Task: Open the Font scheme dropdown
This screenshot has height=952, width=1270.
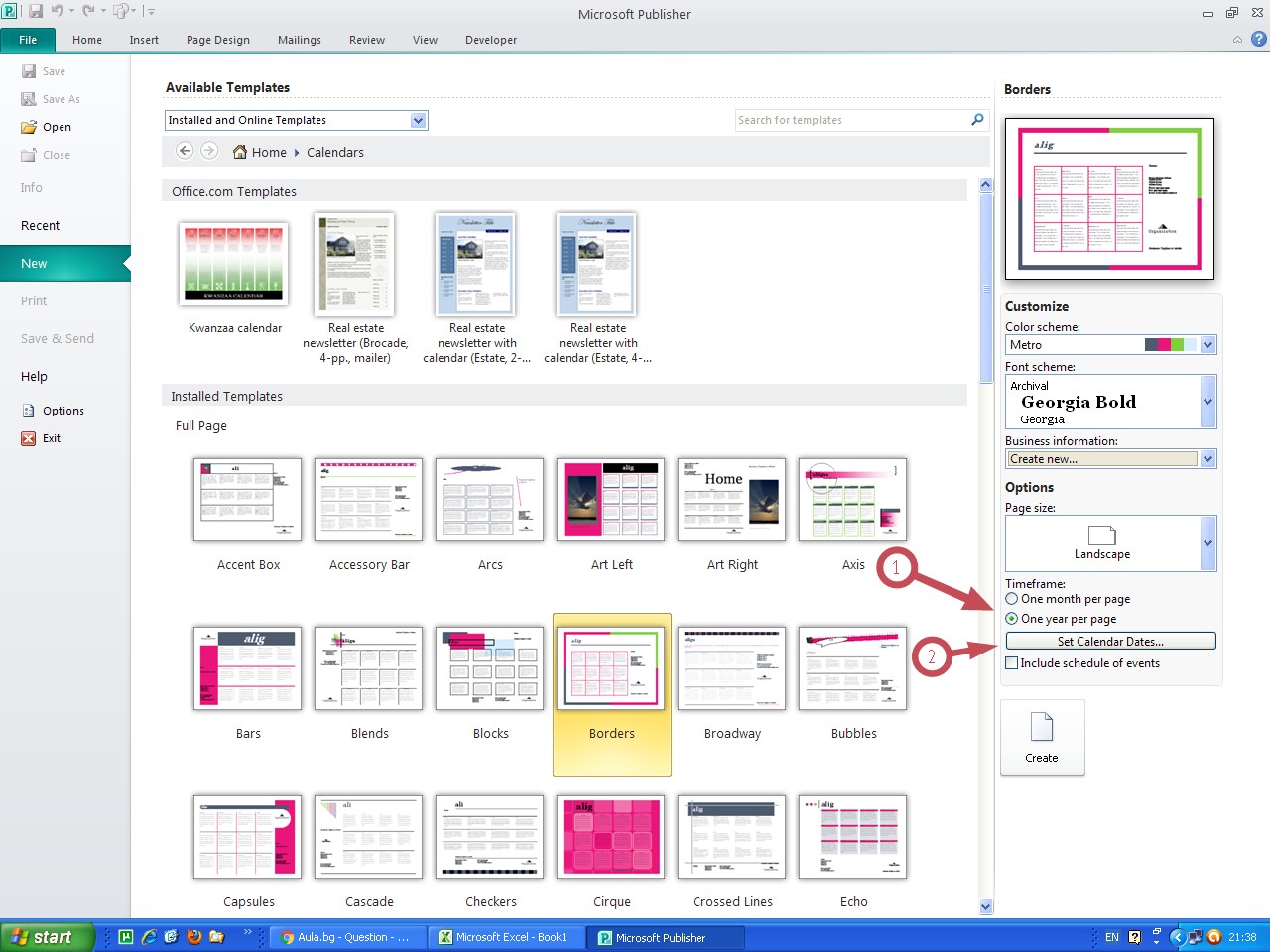Action: pyautogui.click(x=1207, y=402)
